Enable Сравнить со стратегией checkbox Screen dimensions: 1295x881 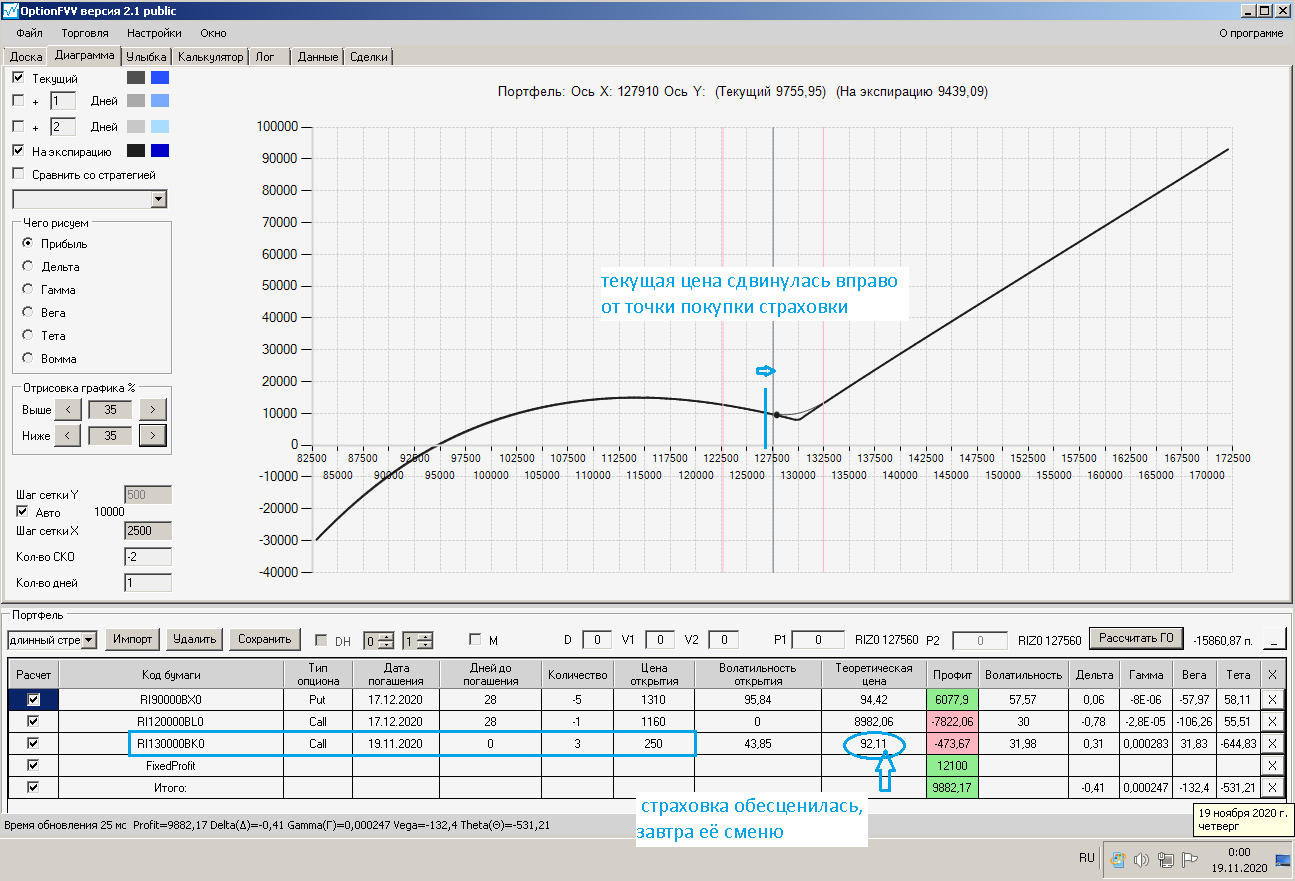tap(18, 174)
